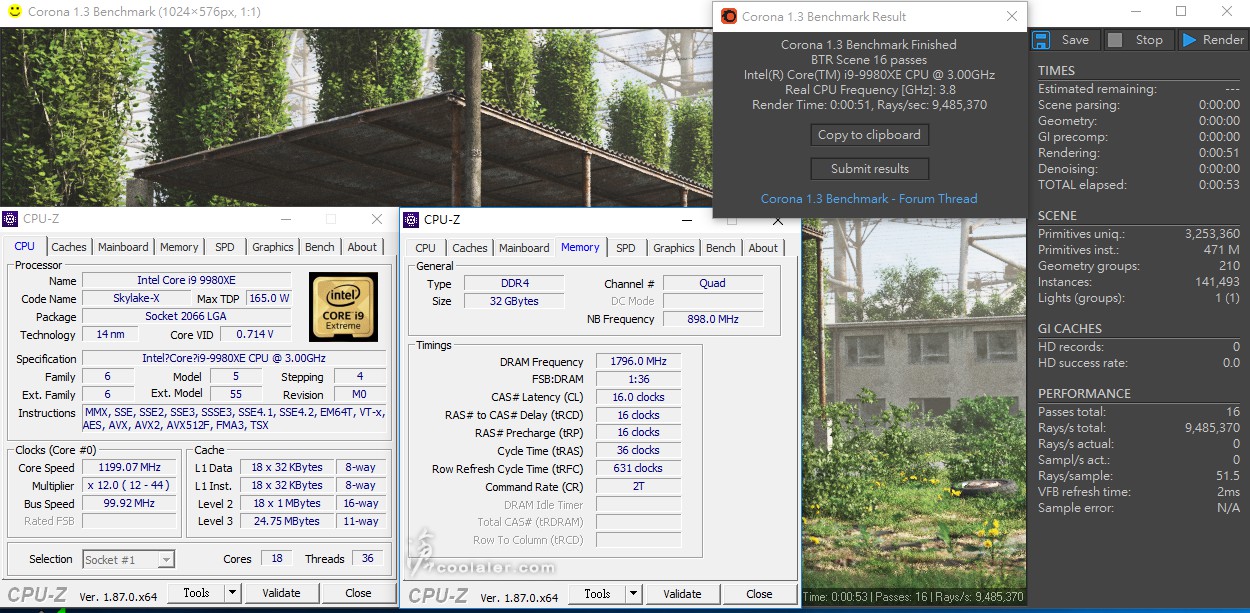This screenshot has width=1250, height=613.
Task: Open the About tab in left CPU-Z window
Action: (x=362, y=247)
